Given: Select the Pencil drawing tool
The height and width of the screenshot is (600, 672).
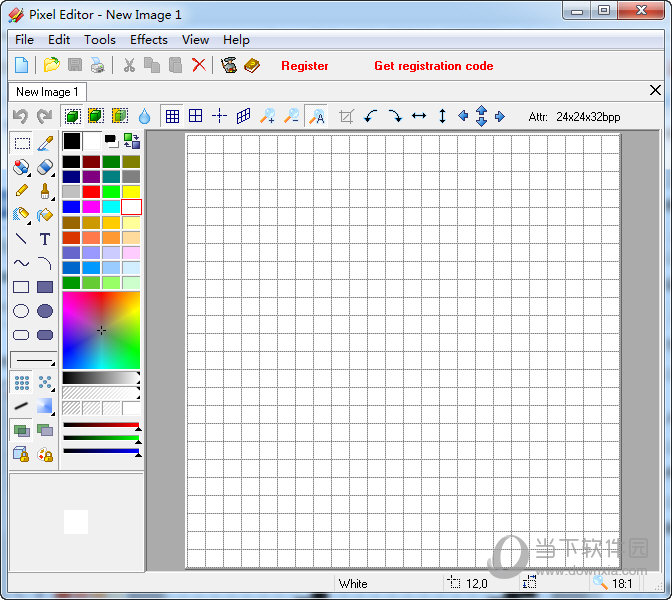Looking at the screenshot, I should [21, 190].
